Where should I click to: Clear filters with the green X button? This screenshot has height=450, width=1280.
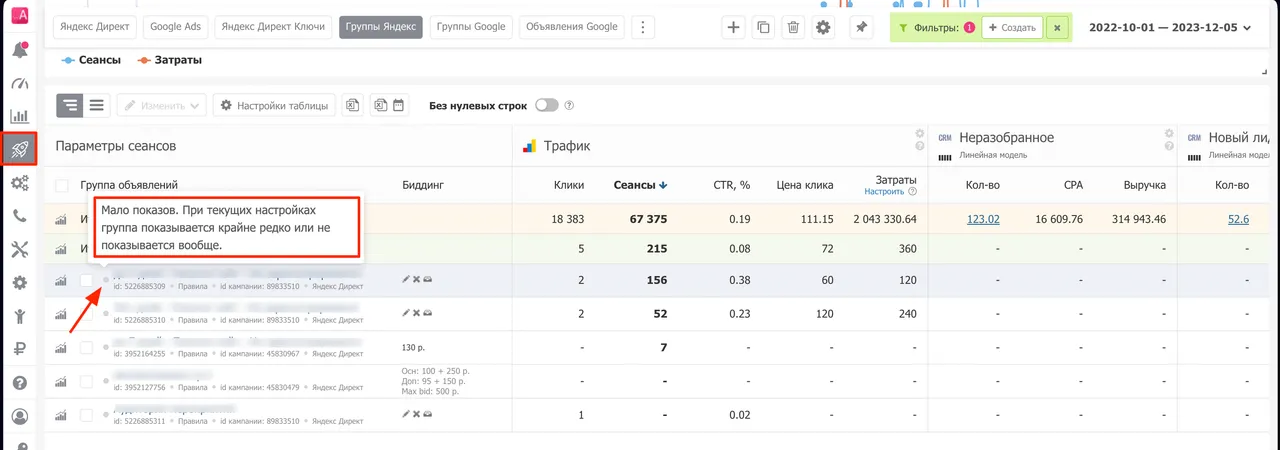click(x=1057, y=28)
